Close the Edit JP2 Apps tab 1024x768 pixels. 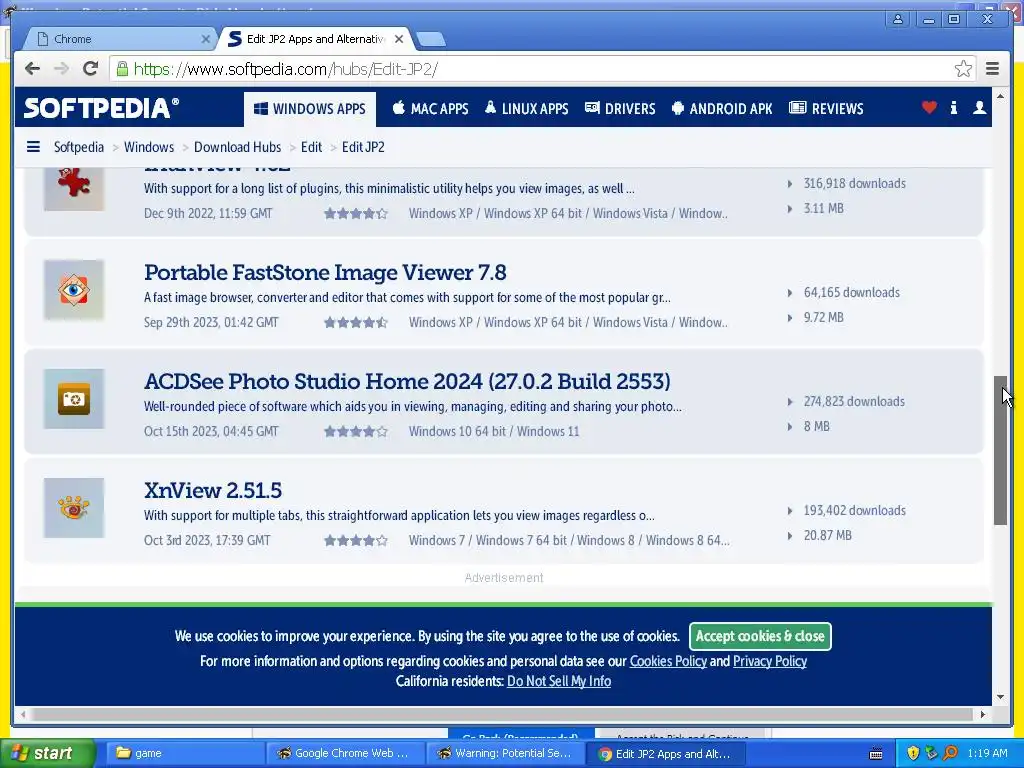(x=399, y=39)
